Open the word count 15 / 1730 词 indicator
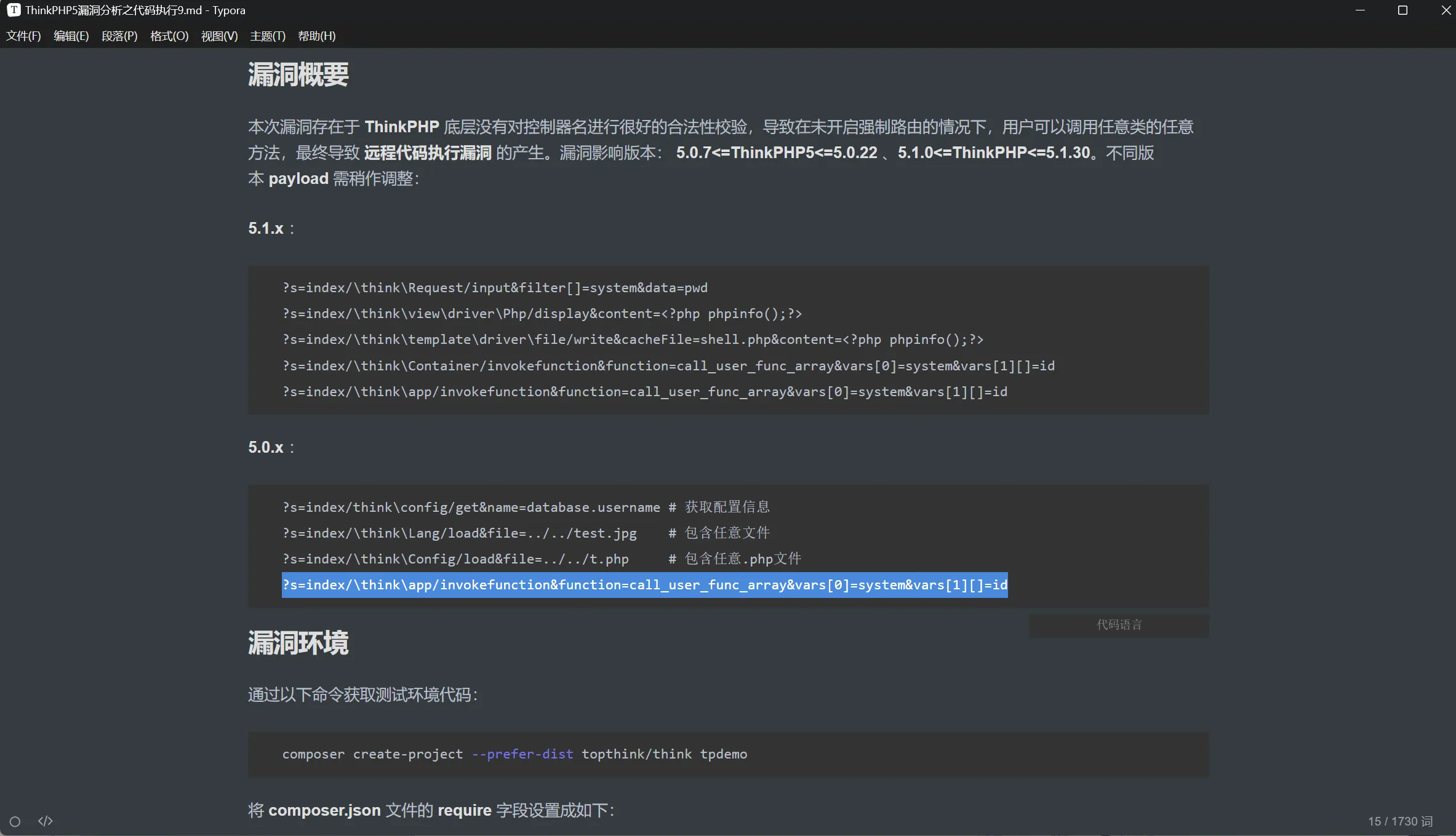This screenshot has width=1456, height=836. (1400, 821)
